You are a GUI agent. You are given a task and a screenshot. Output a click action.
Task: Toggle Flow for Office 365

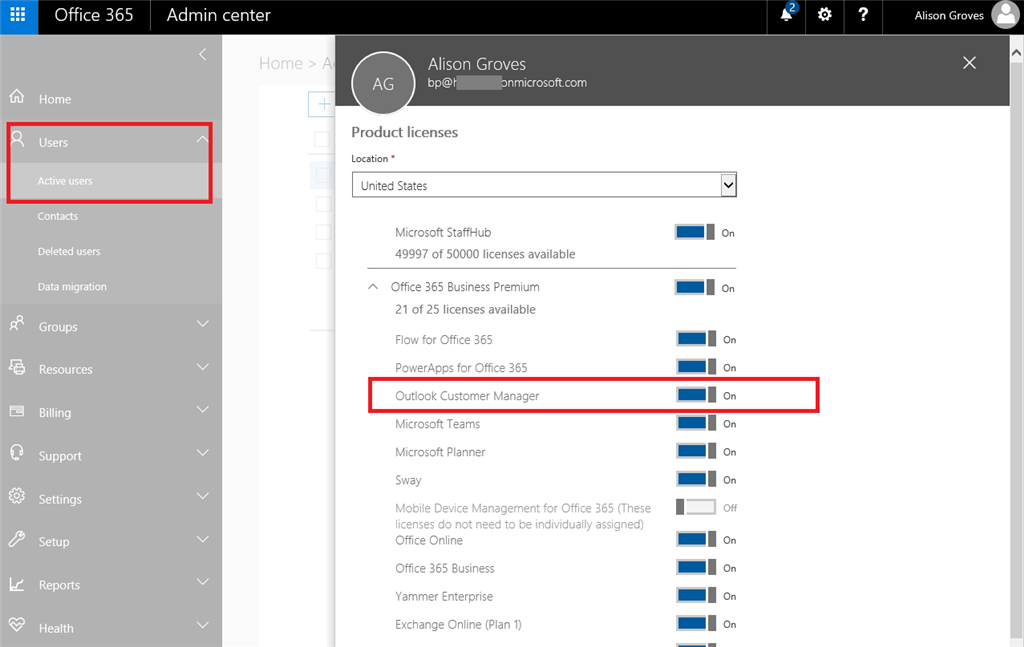696,339
